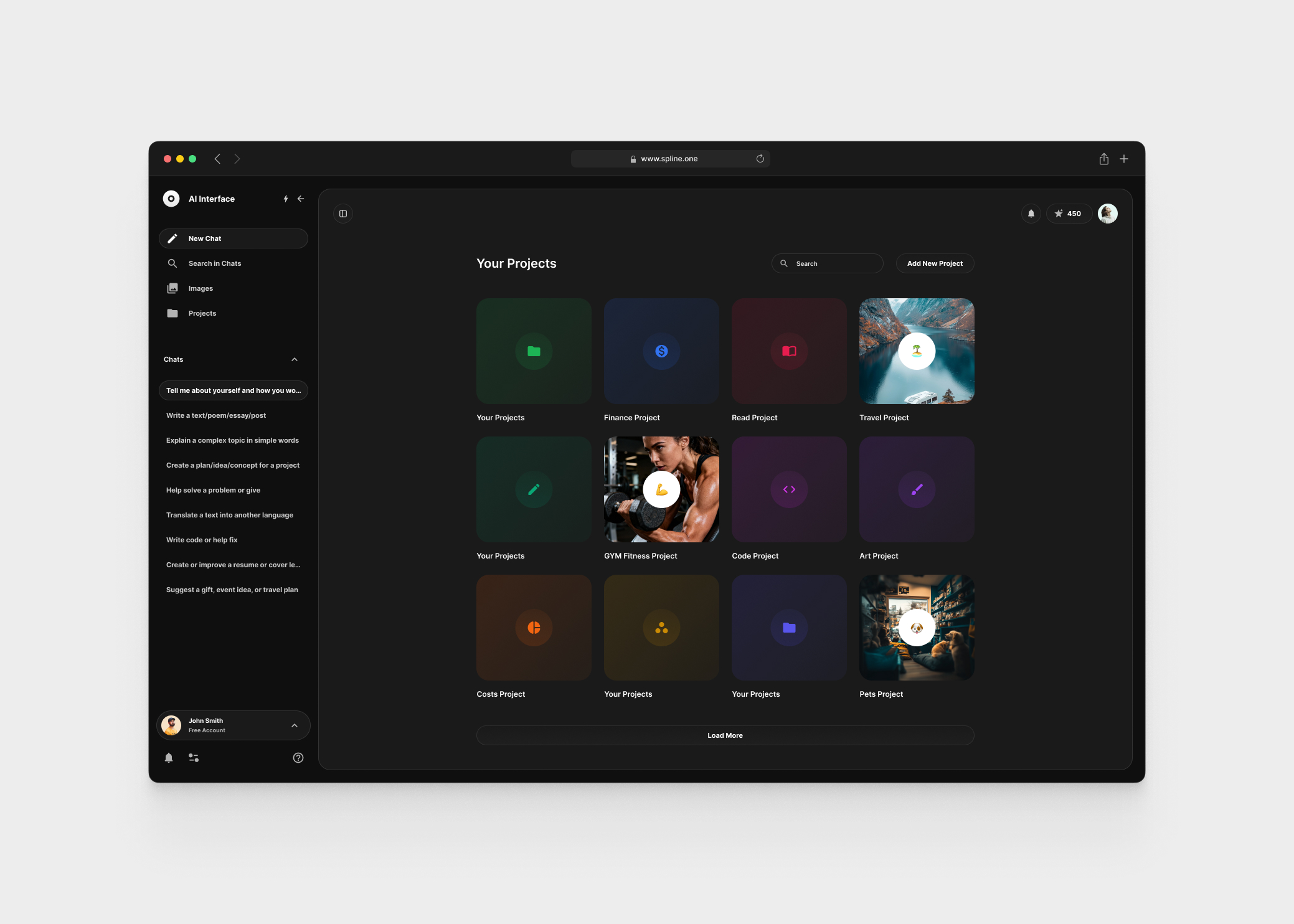This screenshot has height=924, width=1294.
Task: Open the Images section
Action: (234, 288)
